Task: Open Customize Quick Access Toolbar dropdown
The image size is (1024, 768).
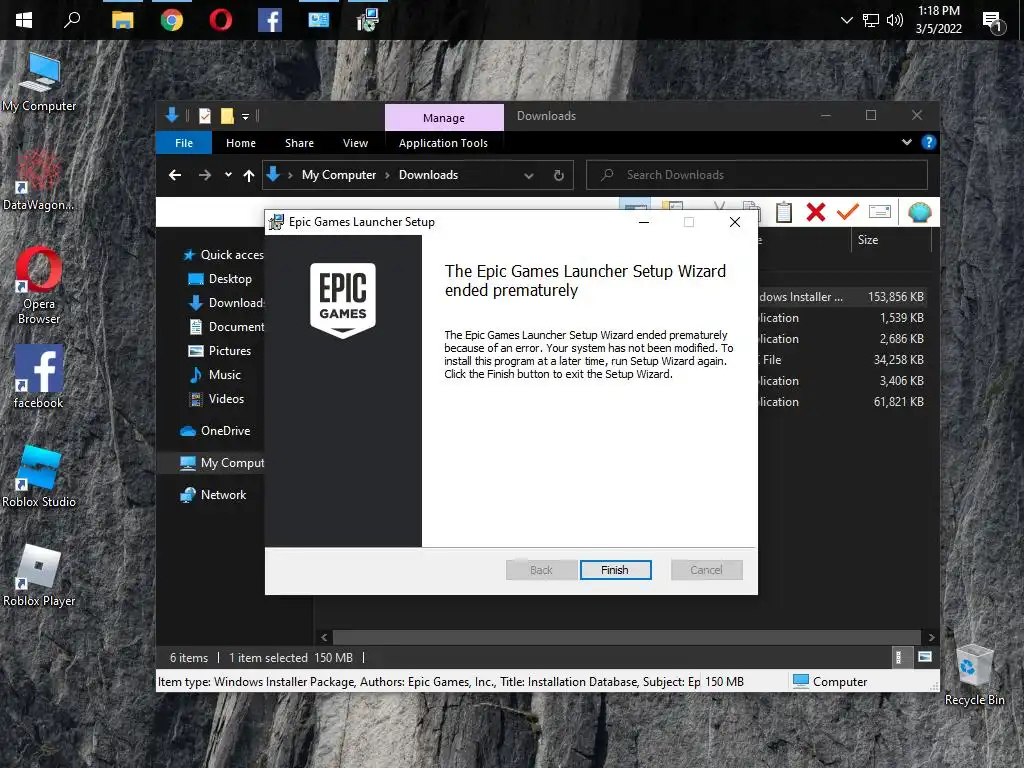Action: click(246, 116)
